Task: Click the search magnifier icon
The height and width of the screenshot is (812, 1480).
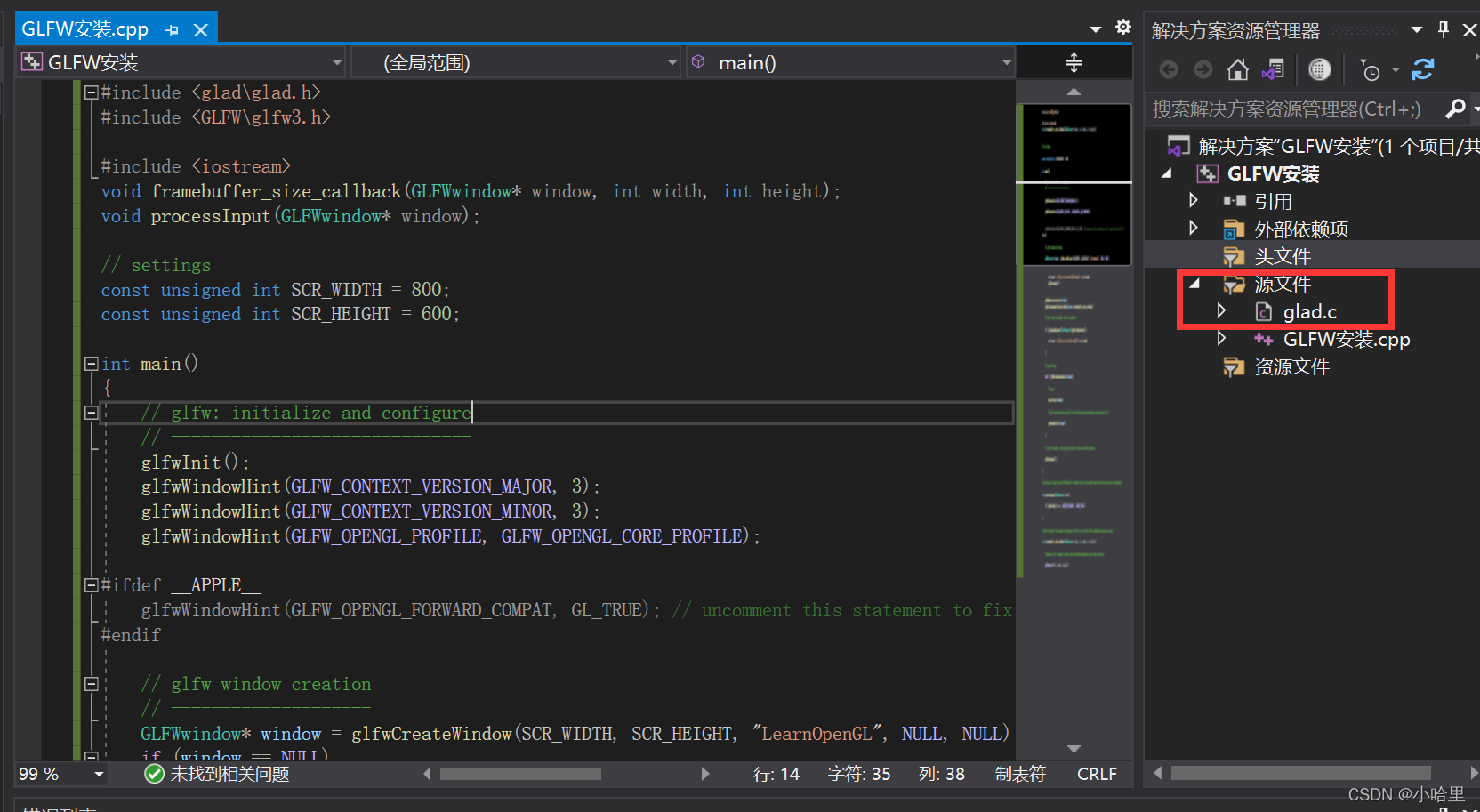Action: 1456,109
